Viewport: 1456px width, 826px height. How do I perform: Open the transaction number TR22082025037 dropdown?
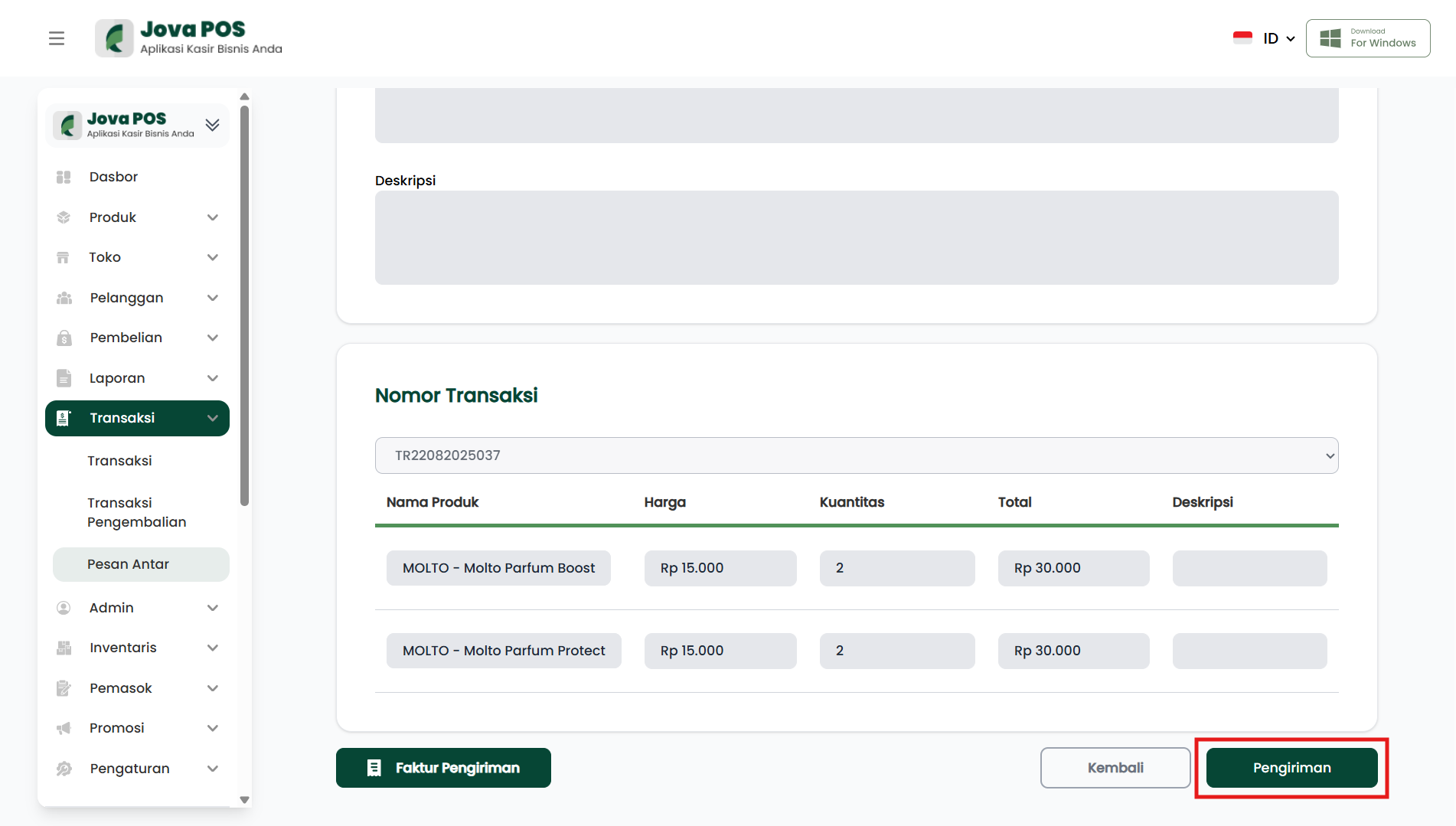click(856, 455)
